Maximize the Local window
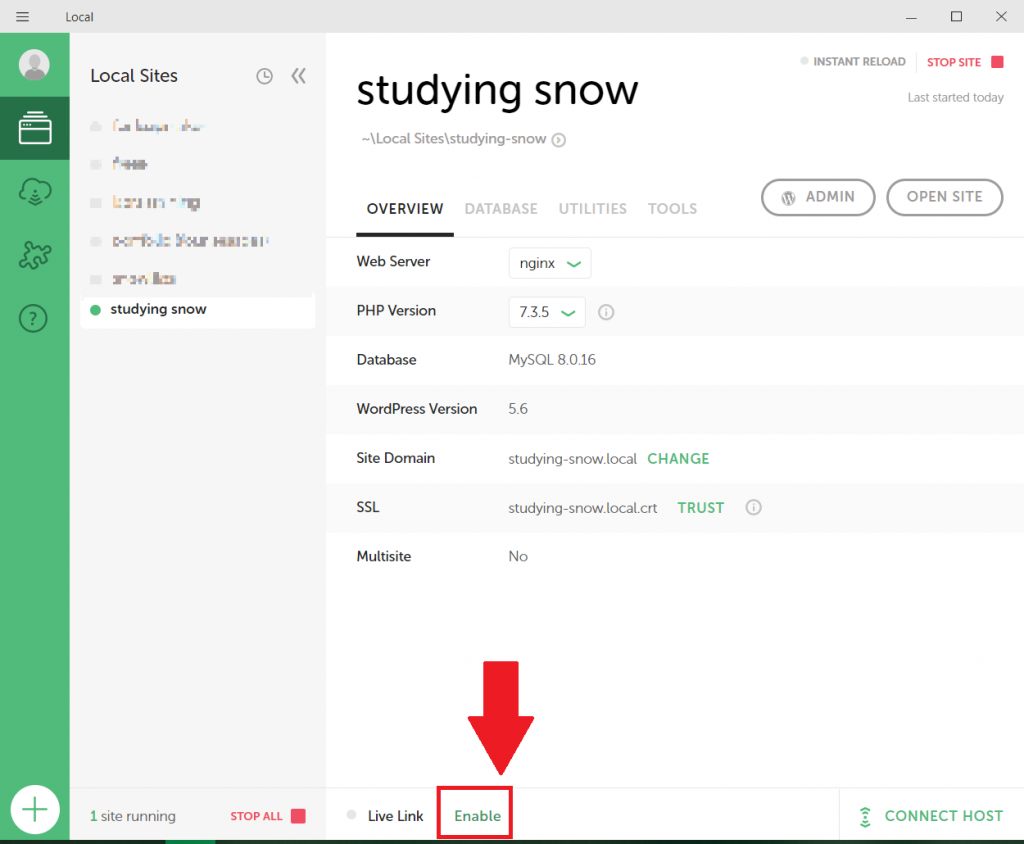Image resolution: width=1024 pixels, height=844 pixels. point(956,16)
